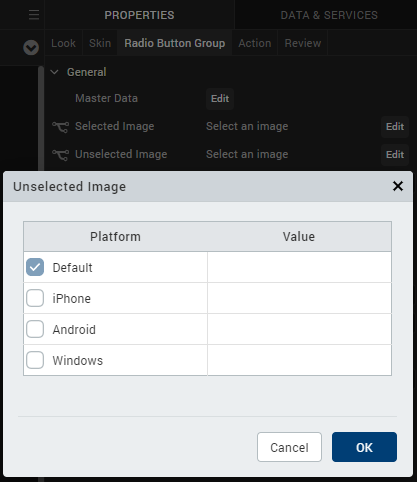Go to the Action tab
The height and width of the screenshot is (482, 417).
point(255,43)
